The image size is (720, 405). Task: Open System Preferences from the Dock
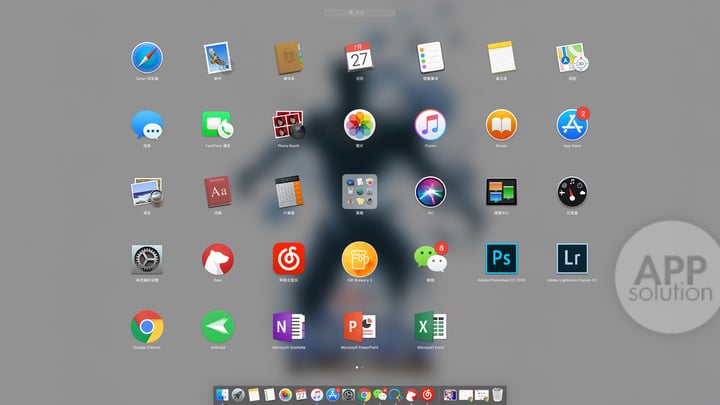click(349, 394)
